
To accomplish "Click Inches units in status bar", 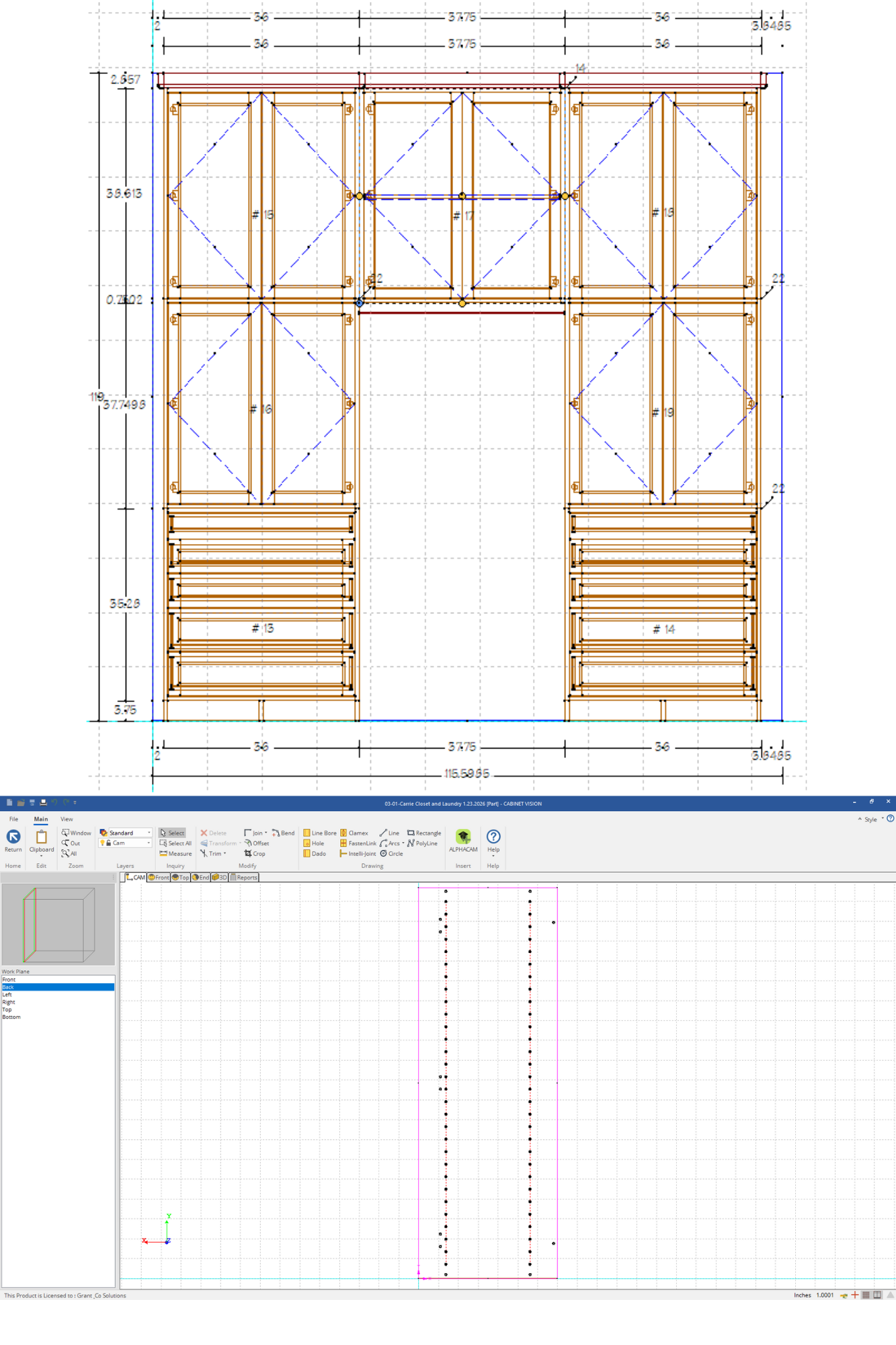I will point(802,1295).
